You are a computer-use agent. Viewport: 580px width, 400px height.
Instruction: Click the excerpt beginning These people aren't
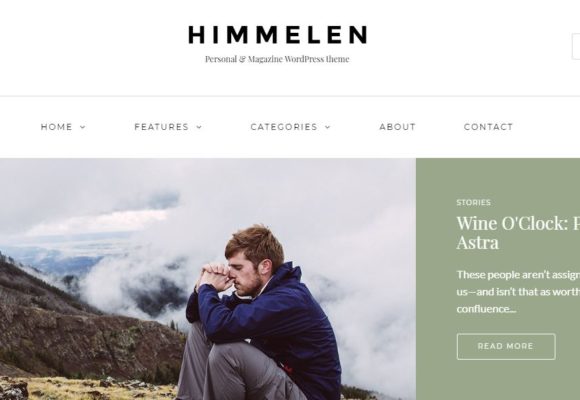pyautogui.click(x=518, y=292)
